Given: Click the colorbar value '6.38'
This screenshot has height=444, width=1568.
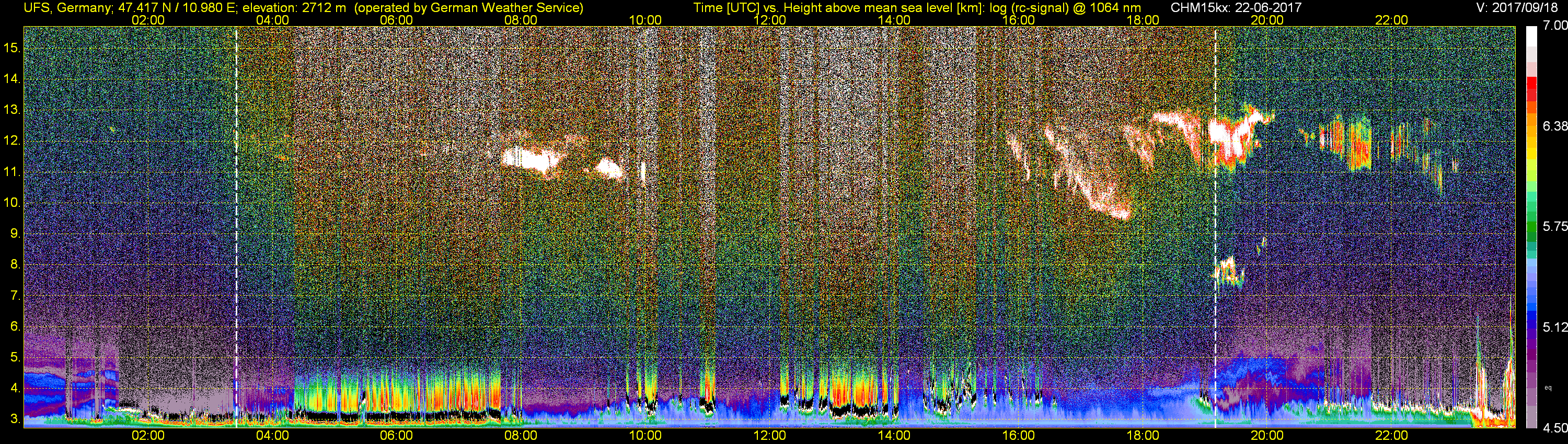Looking at the screenshot, I should tap(1554, 126).
